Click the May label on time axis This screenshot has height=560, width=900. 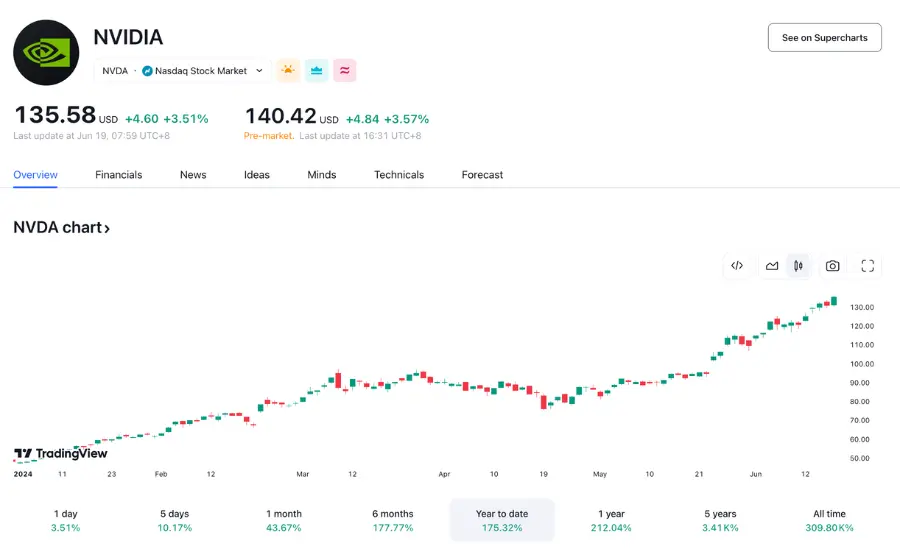click(x=600, y=474)
